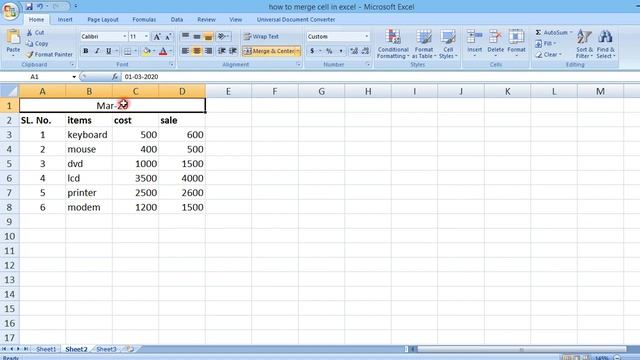Open the Page Layout ribbon tab
Viewport: 640px width, 360px height.
point(102,19)
